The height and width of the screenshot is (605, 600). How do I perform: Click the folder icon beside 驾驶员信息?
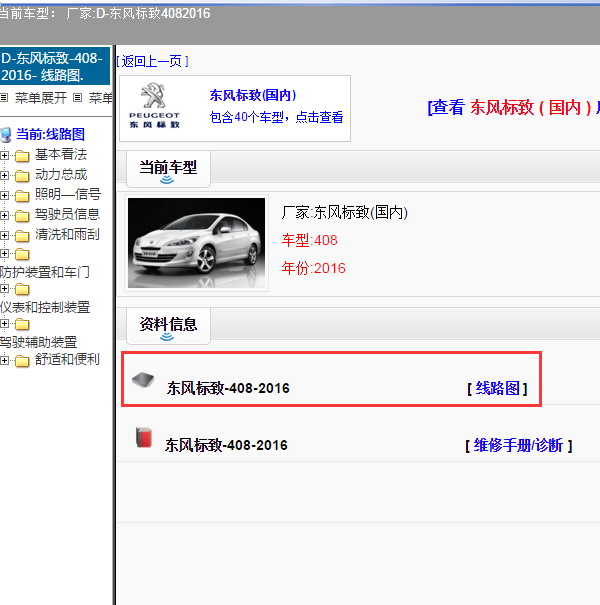click(x=22, y=216)
